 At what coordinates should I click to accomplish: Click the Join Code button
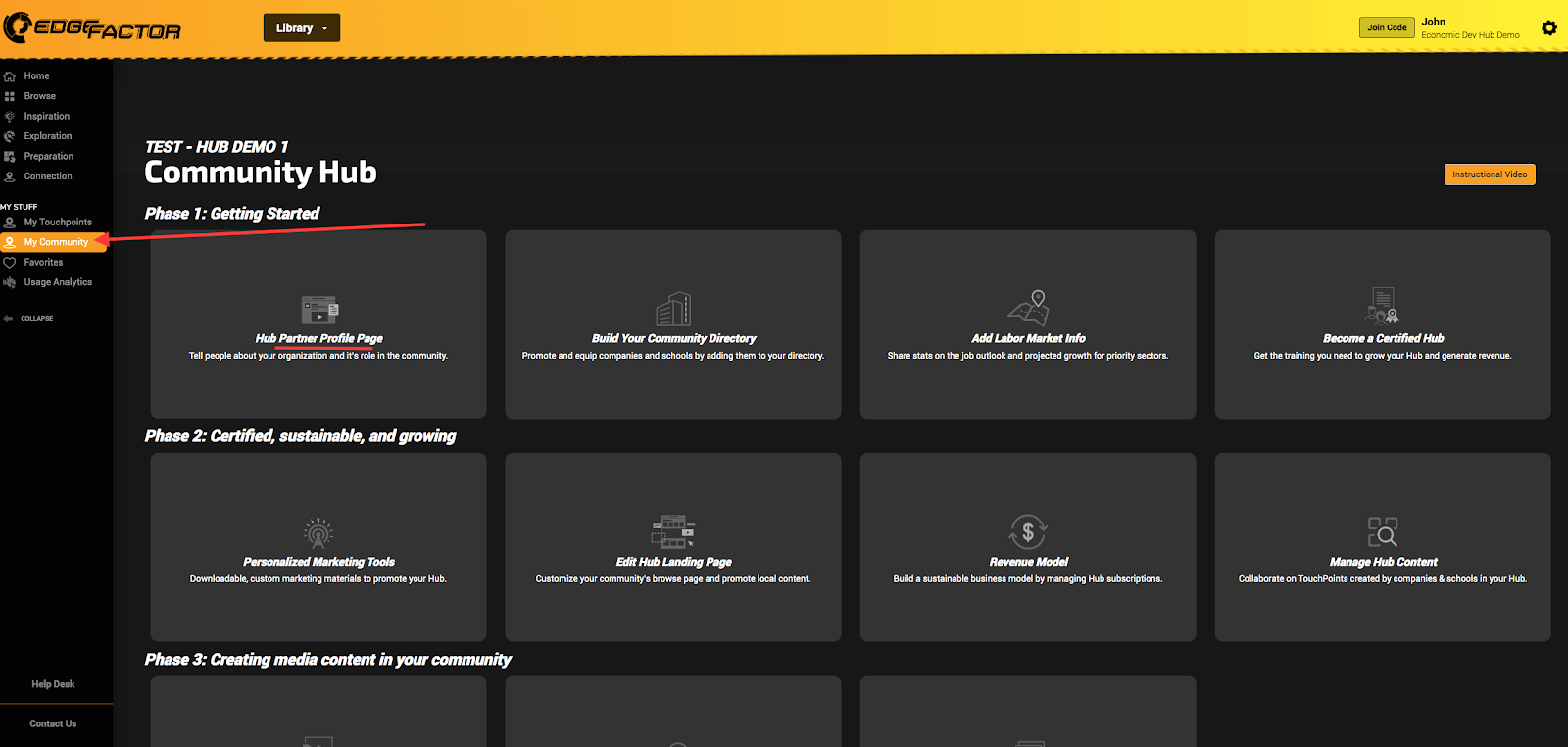(x=1387, y=27)
